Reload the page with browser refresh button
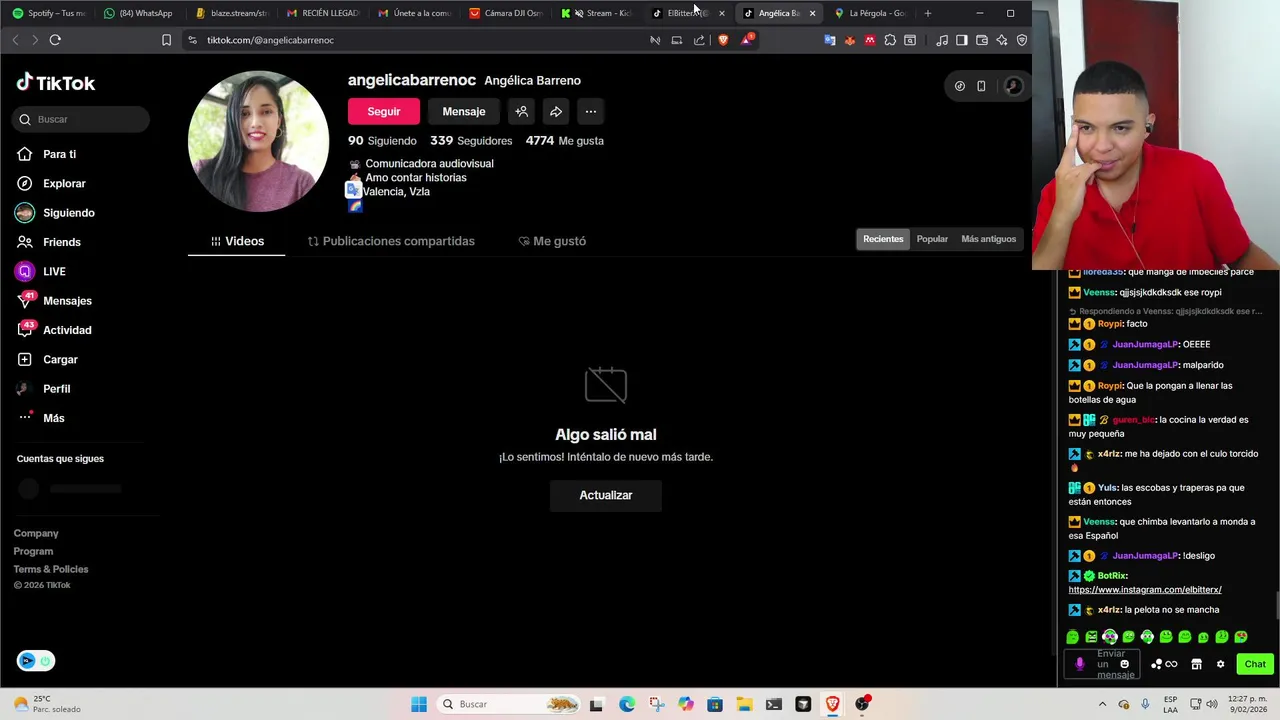1280x720 pixels. click(x=55, y=40)
